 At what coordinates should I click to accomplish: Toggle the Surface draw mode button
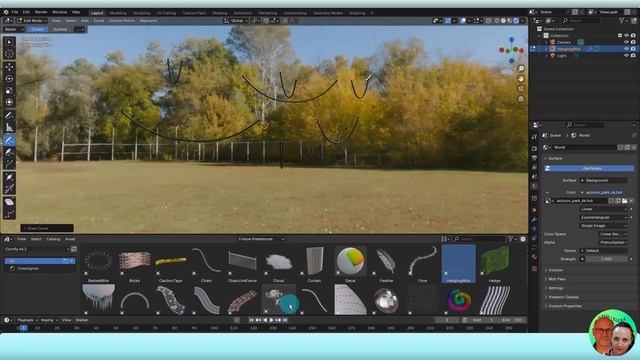click(x=60, y=29)
